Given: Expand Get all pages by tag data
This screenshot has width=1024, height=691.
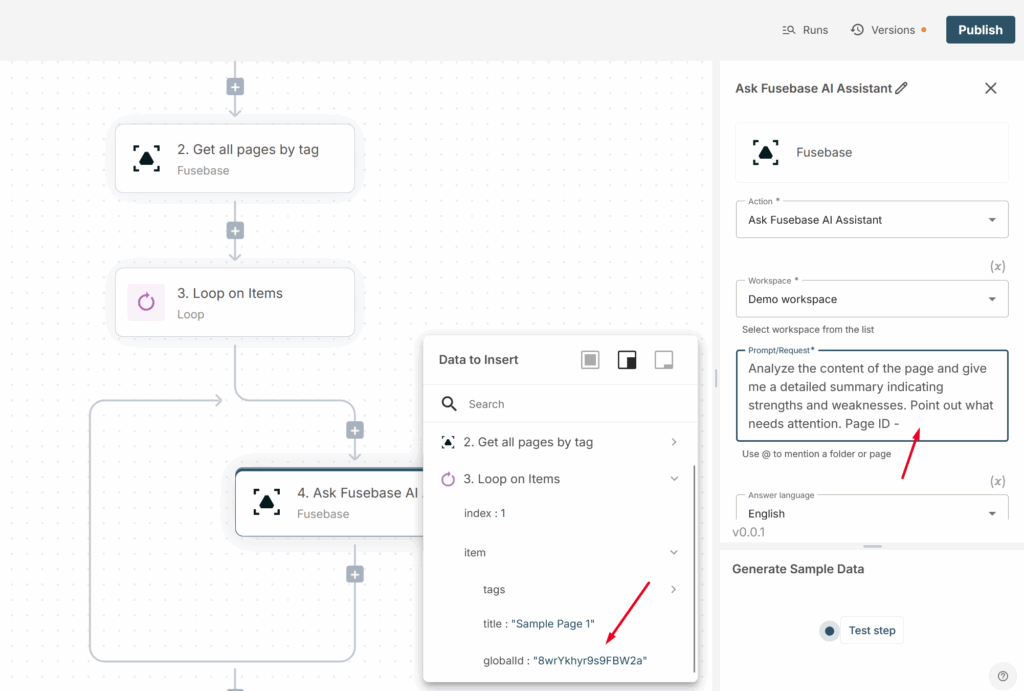Looking at the screenshot, I should (673, 442).
